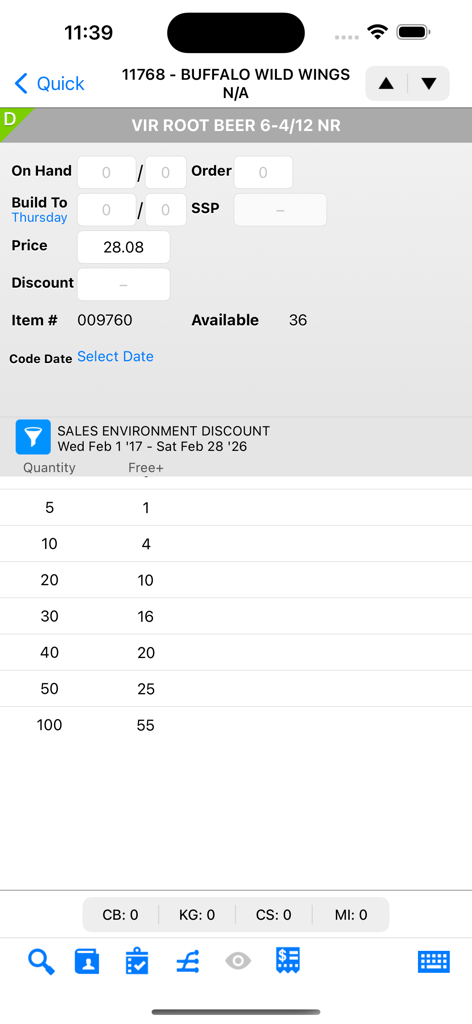The width and height of the screenshot is (472, 1024).
Task: Select the CS: 0 unit segment
Action: point(274,915)
